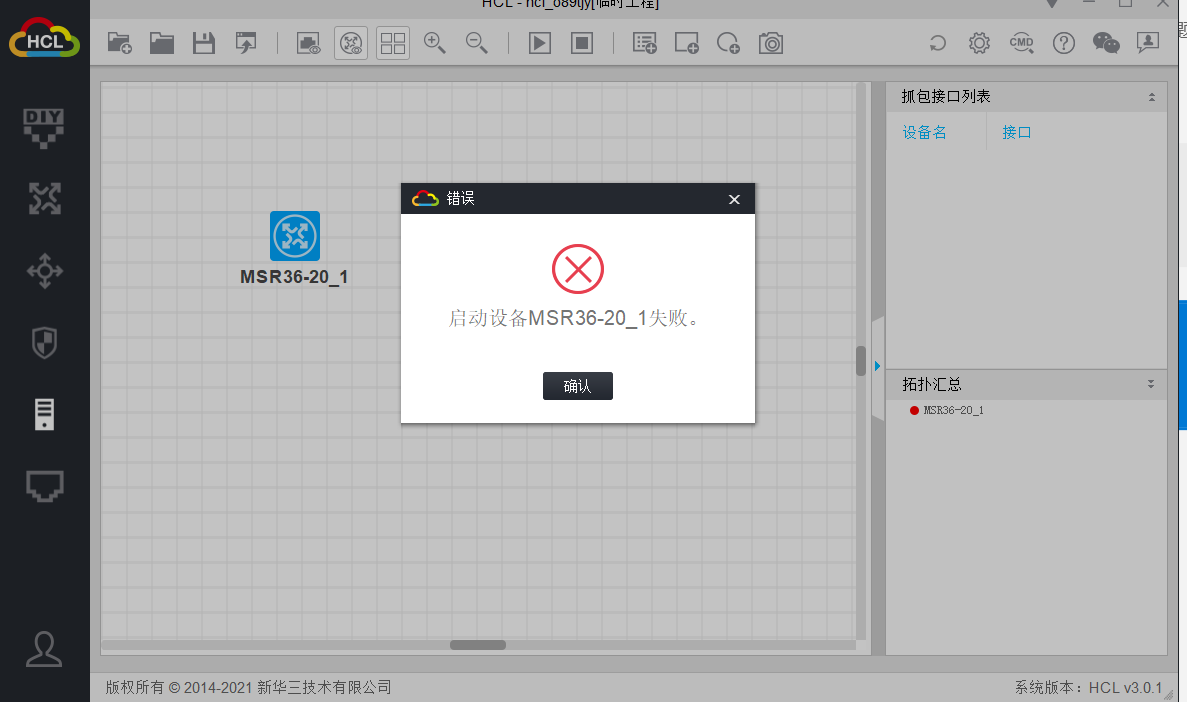Open the WeChat icon
1187x702 pixels.
click(x=1106, y=43)
